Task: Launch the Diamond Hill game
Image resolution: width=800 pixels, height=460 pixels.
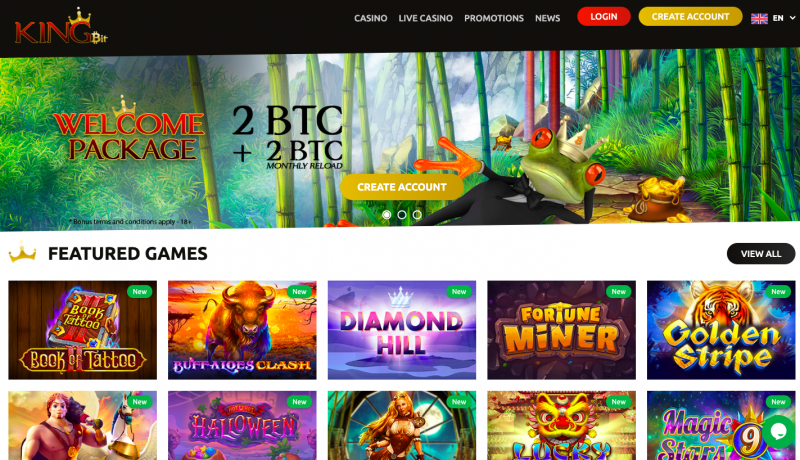Action: coord(402,330)
